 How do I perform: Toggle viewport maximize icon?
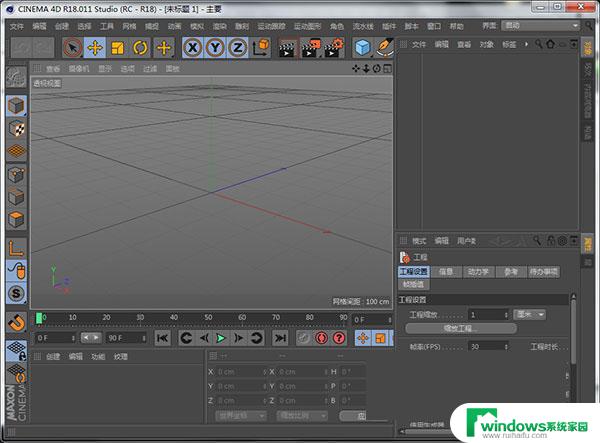pyautogui.click(x=388, y=68)
